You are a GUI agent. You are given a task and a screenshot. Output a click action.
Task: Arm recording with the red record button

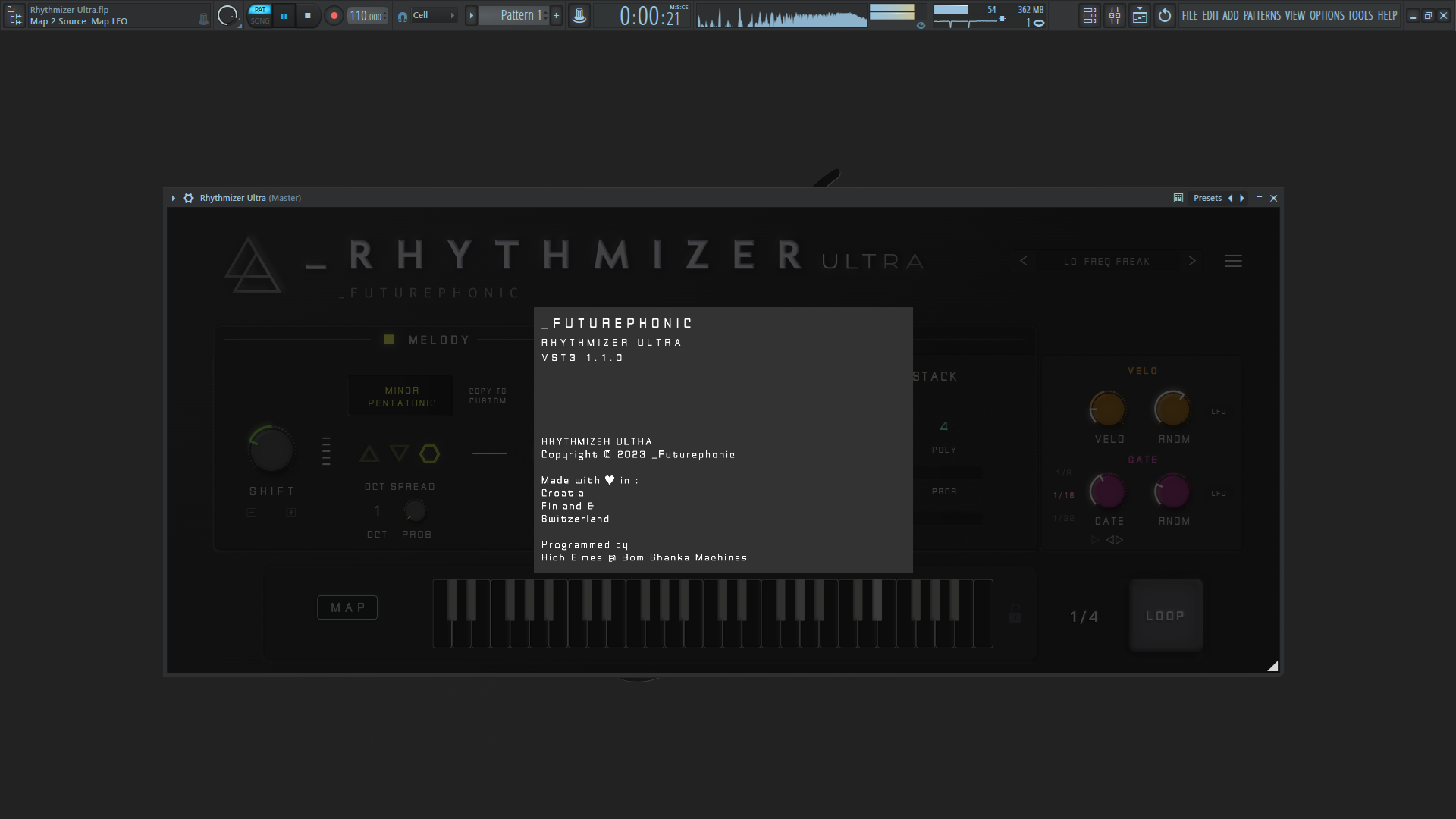334,15
